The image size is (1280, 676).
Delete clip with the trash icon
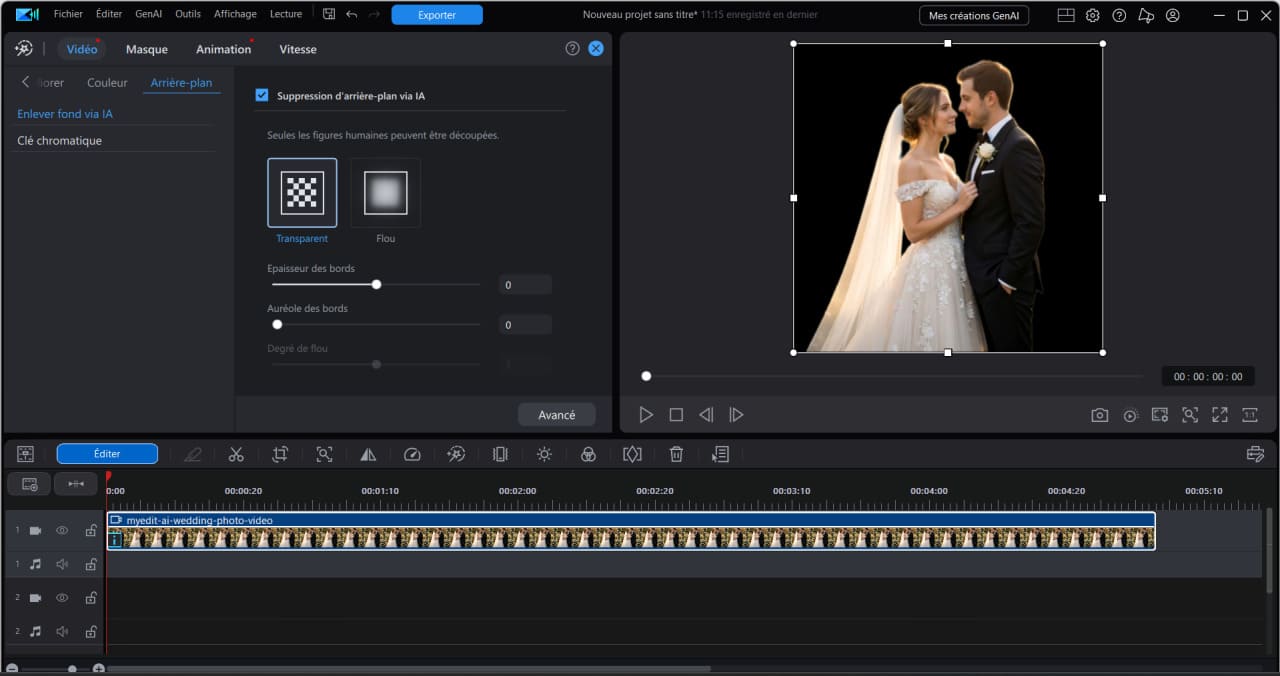676,454
